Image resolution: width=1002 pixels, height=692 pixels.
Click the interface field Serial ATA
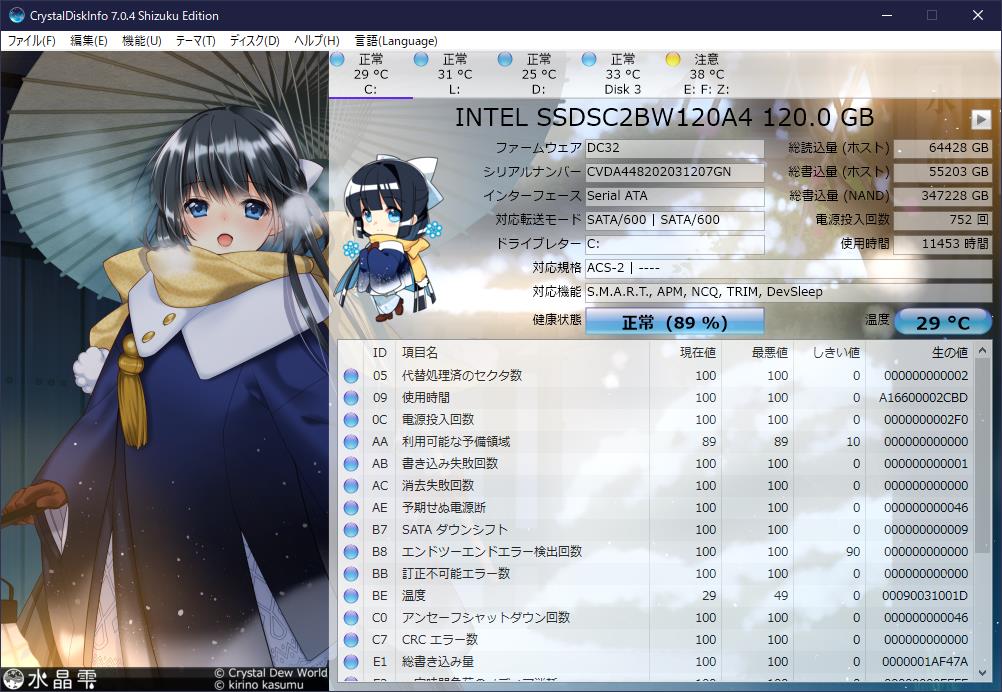tap(675, 196)
